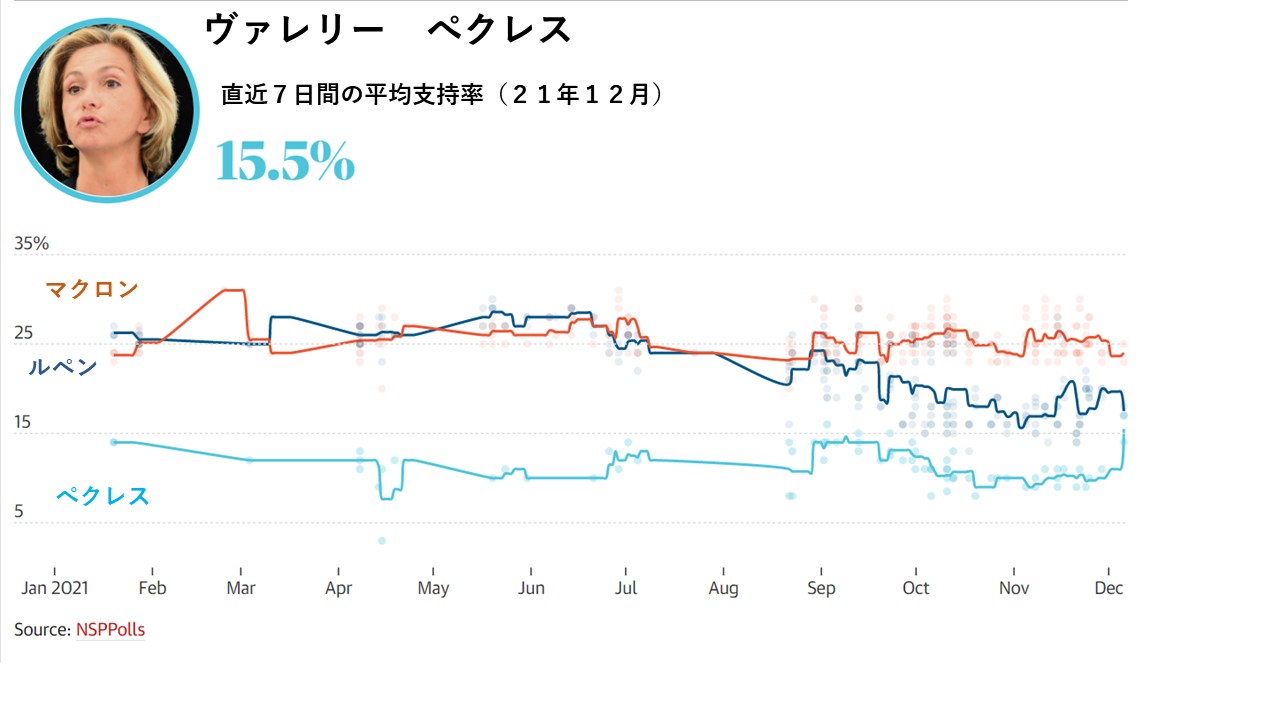Click the 5 y-axis label
Viewport: 1280px width, 720px height.
19,513
